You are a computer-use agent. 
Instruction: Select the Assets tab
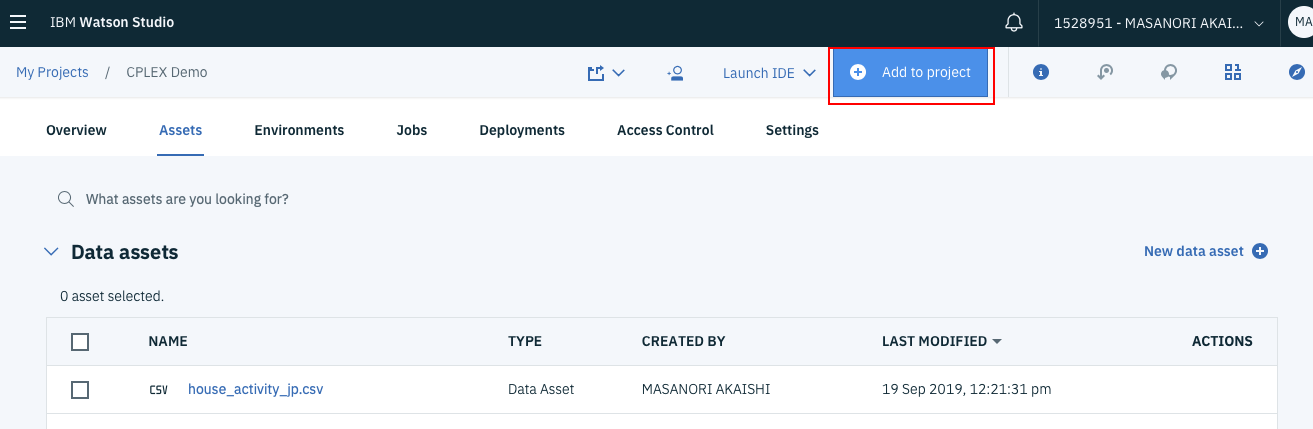(180, 130)
